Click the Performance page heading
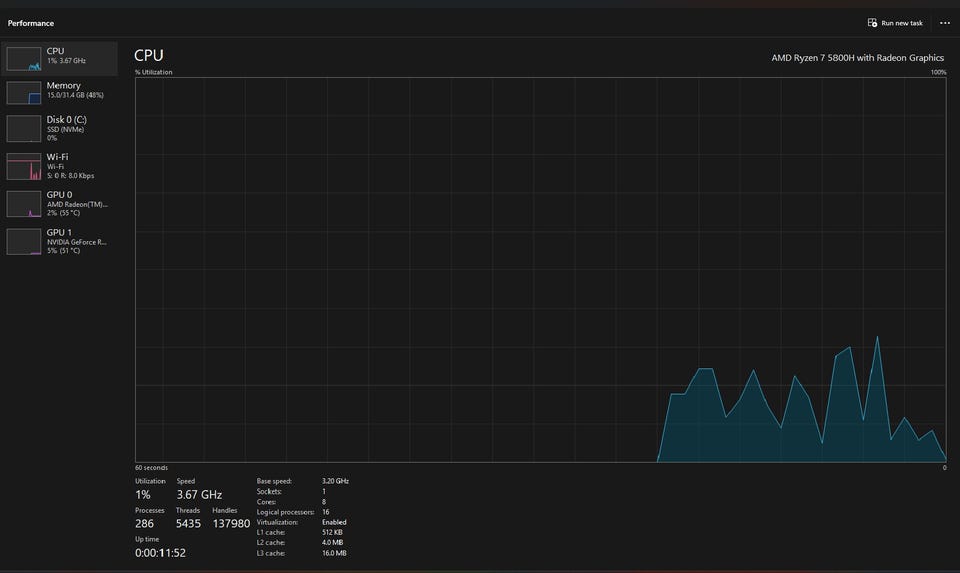 31,23
